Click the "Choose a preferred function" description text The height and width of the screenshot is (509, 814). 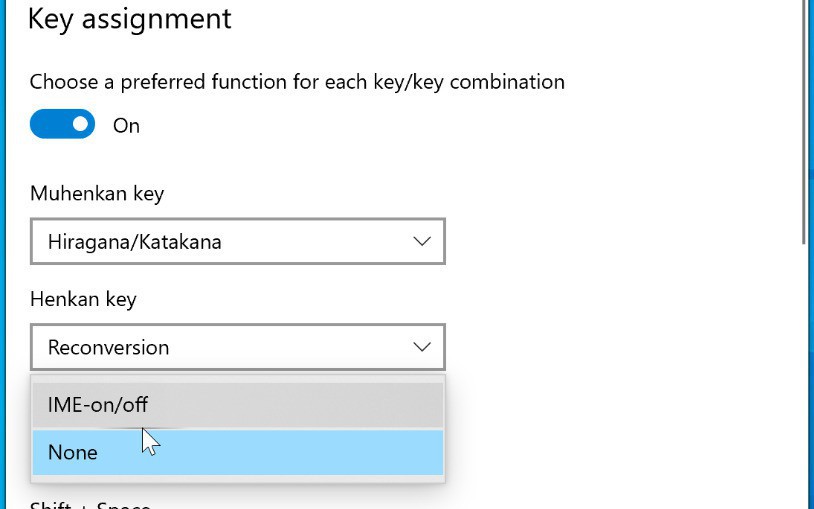click(x=297, y=82)
